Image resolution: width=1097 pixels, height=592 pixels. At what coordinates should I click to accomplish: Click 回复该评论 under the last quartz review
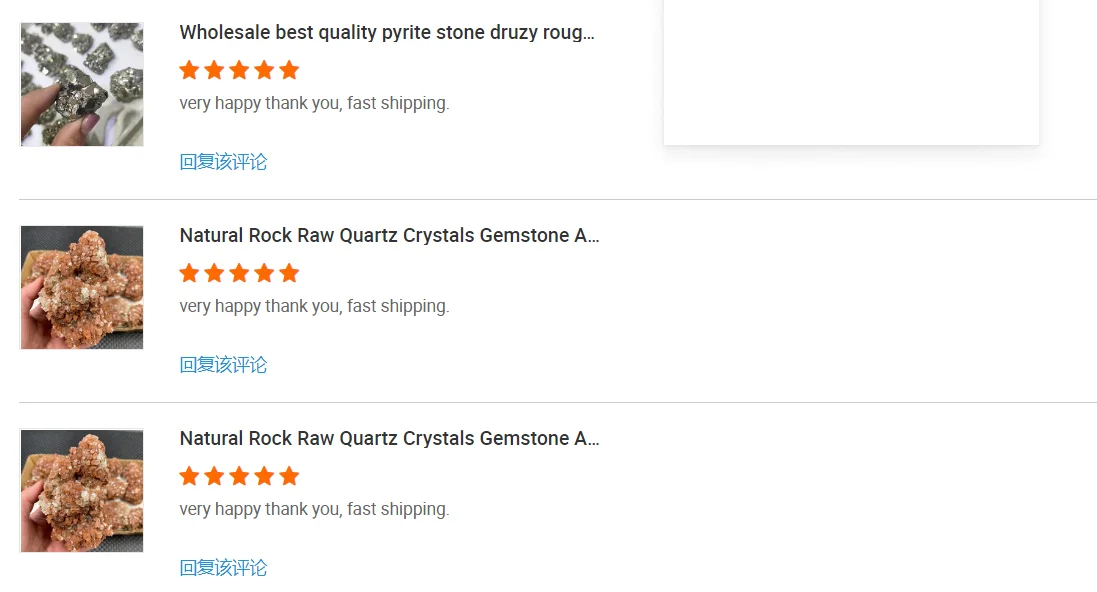pyautogui.click(x=223, y=568)
